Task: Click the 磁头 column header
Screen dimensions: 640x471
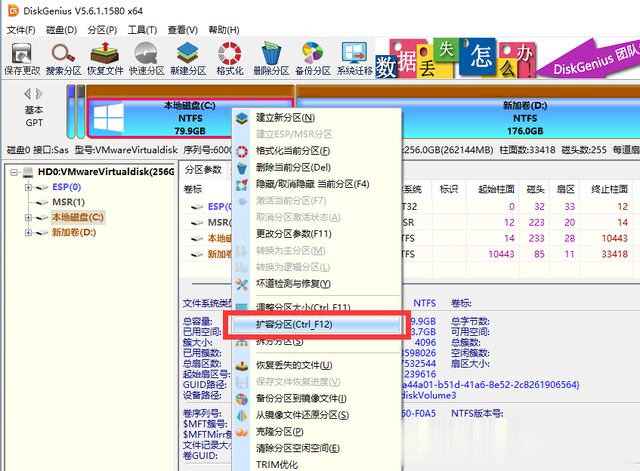Action: pos(535,189)
